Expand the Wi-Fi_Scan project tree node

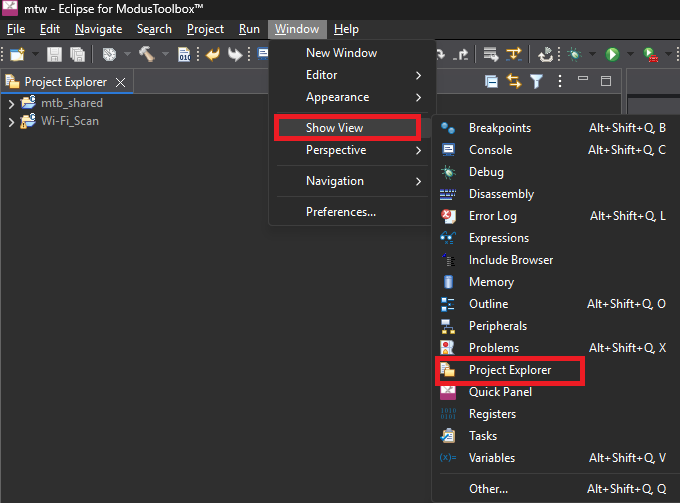(x=11, y=122)
